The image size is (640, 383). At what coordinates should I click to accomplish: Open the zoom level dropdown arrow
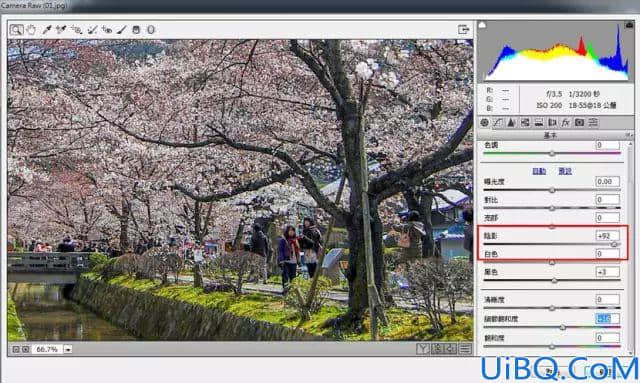68,350
